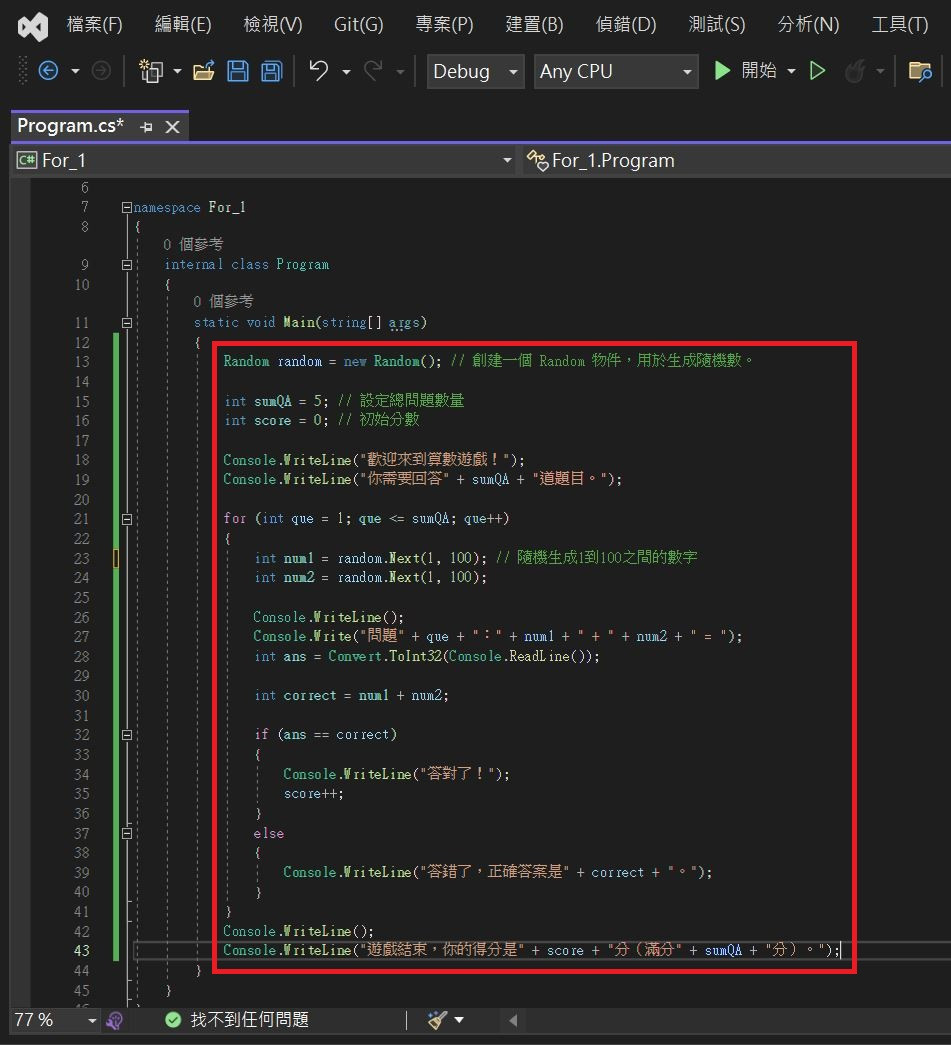Image resolution: width=951 pixels, height=1045 pixels.
Task: Open file using the open folder icon
Action: tap(204, 71)
